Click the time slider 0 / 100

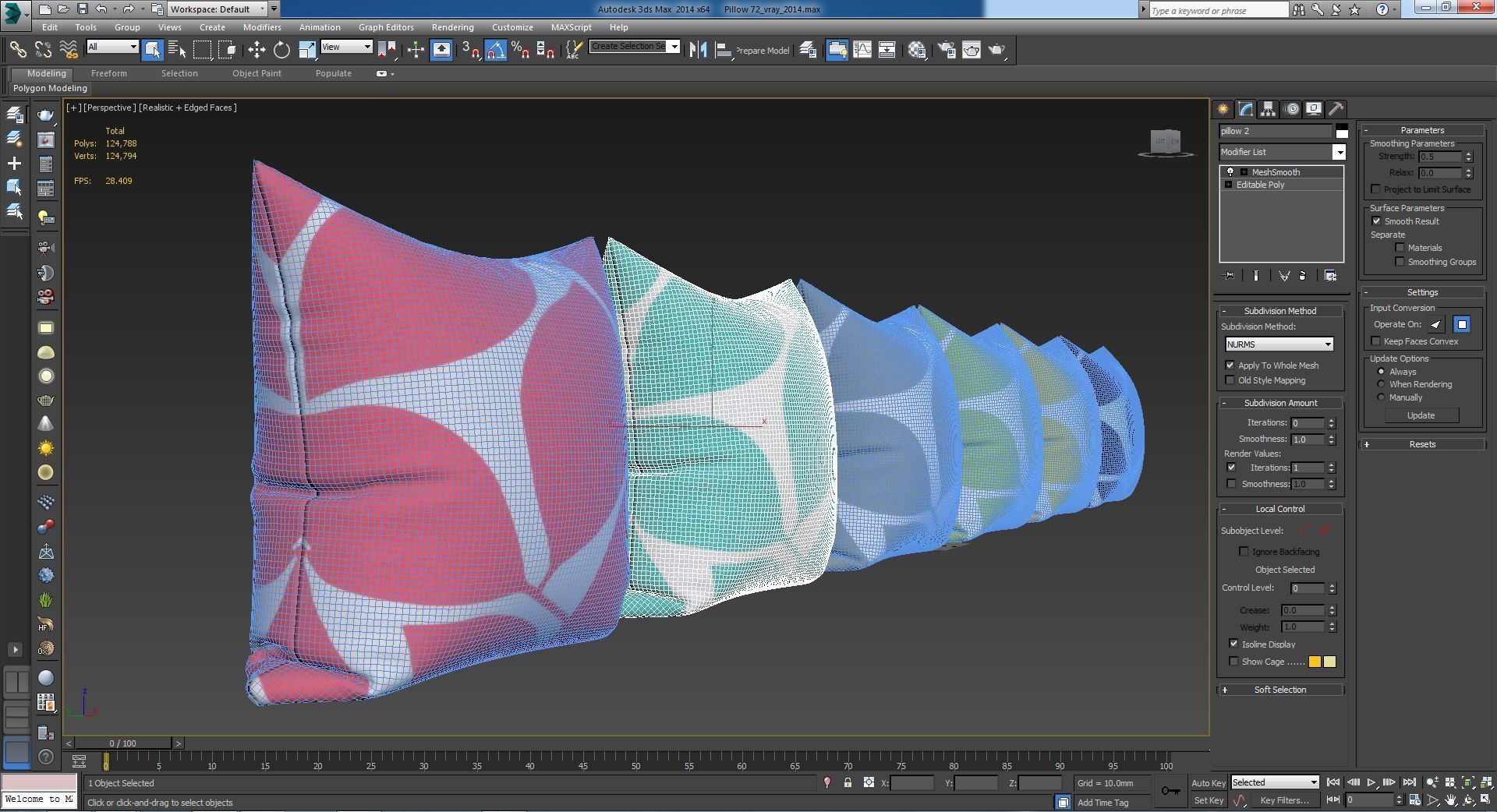[x=122, y=743]
